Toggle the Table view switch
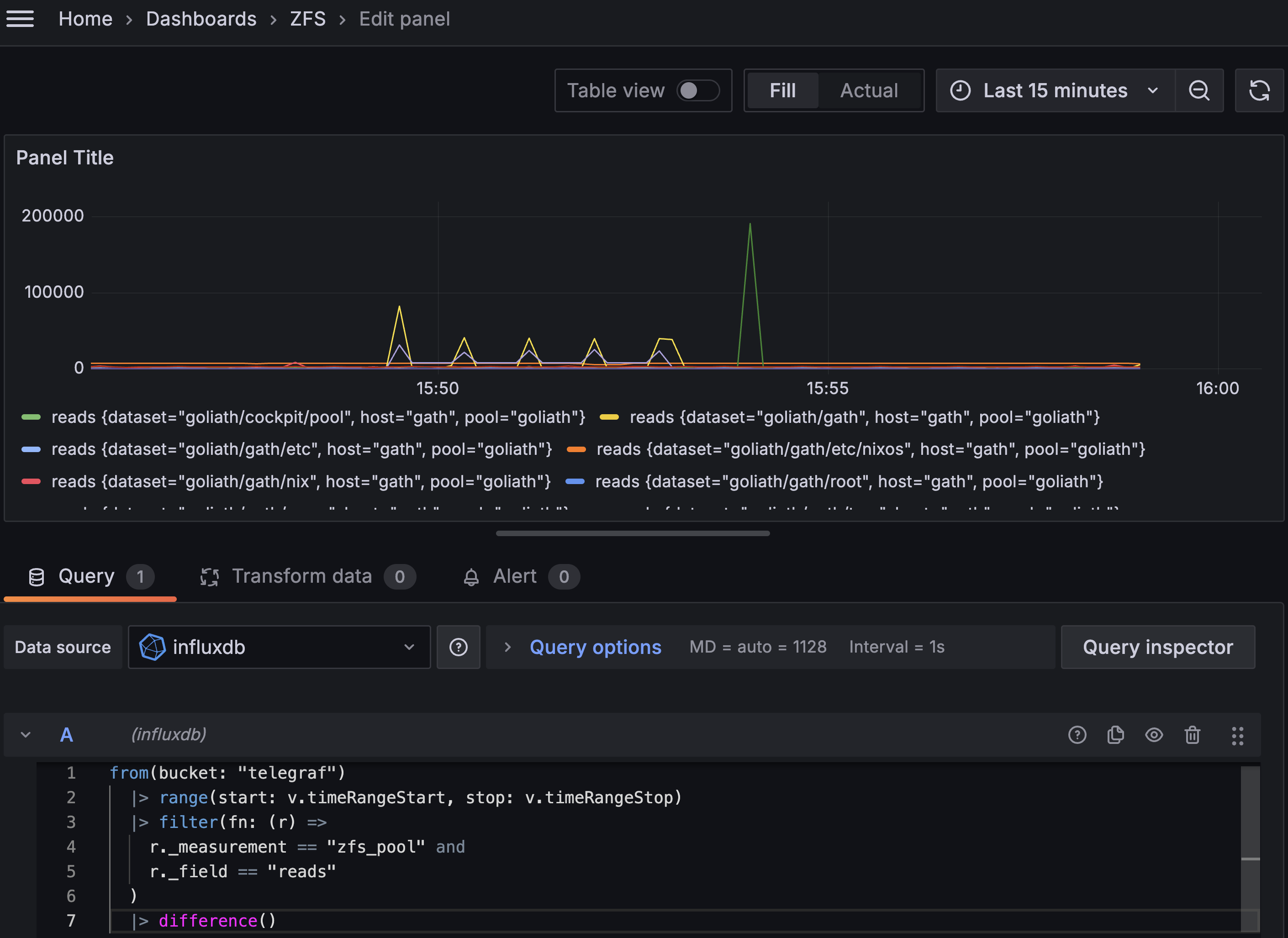Screen dimensions: 1288x938 (697, 90)
